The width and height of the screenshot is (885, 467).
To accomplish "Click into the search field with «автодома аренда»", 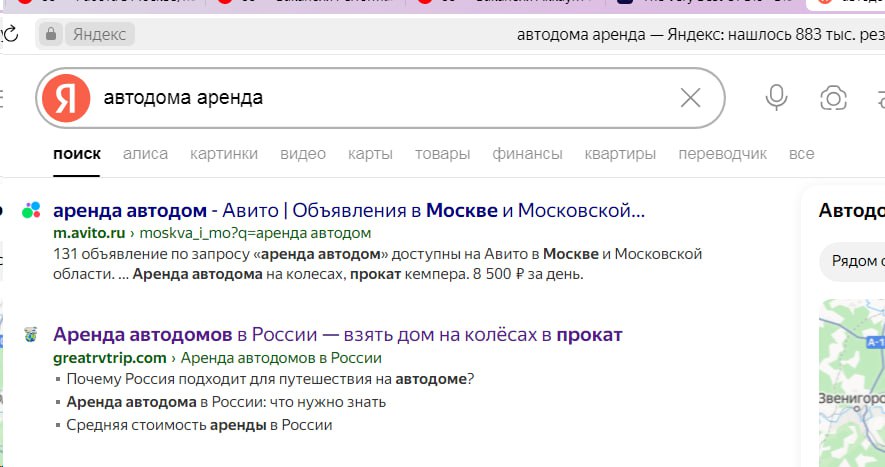I will 380,98.
